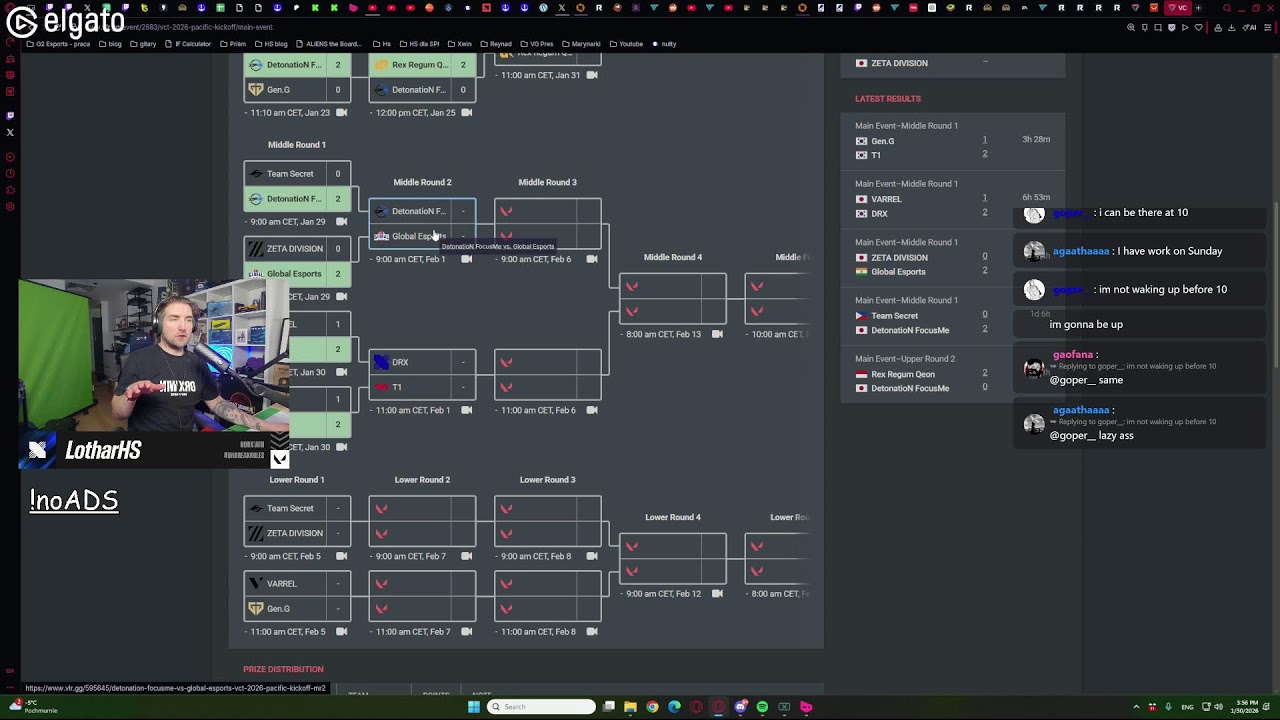This screenshot has height=720, width=1280.
Task: Click the video icon next to 9:00 am CET, Feb 1
Action: coord(467,259)
